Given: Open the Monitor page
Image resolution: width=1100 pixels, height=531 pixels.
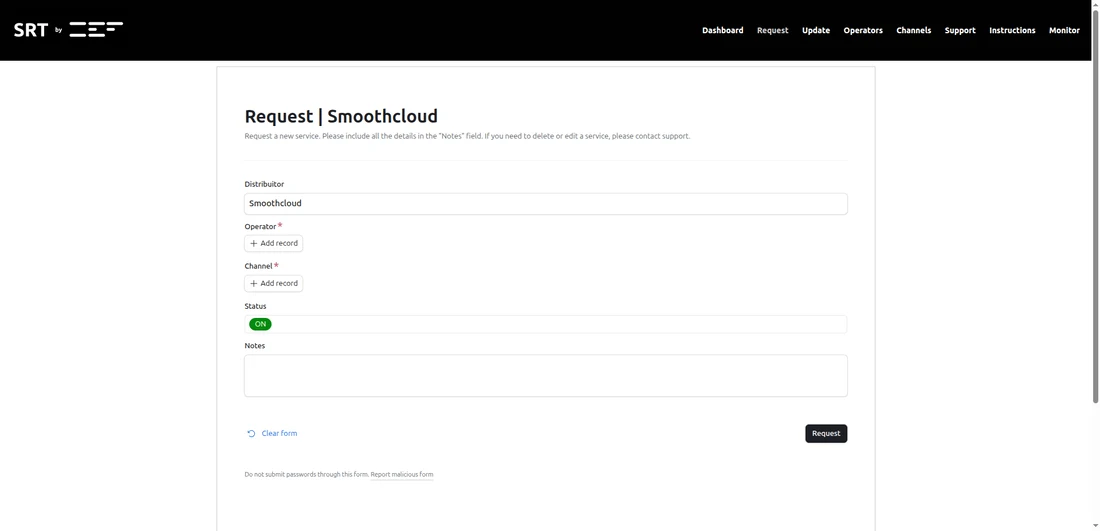Looking at the screenshot, I should 1064,30.
